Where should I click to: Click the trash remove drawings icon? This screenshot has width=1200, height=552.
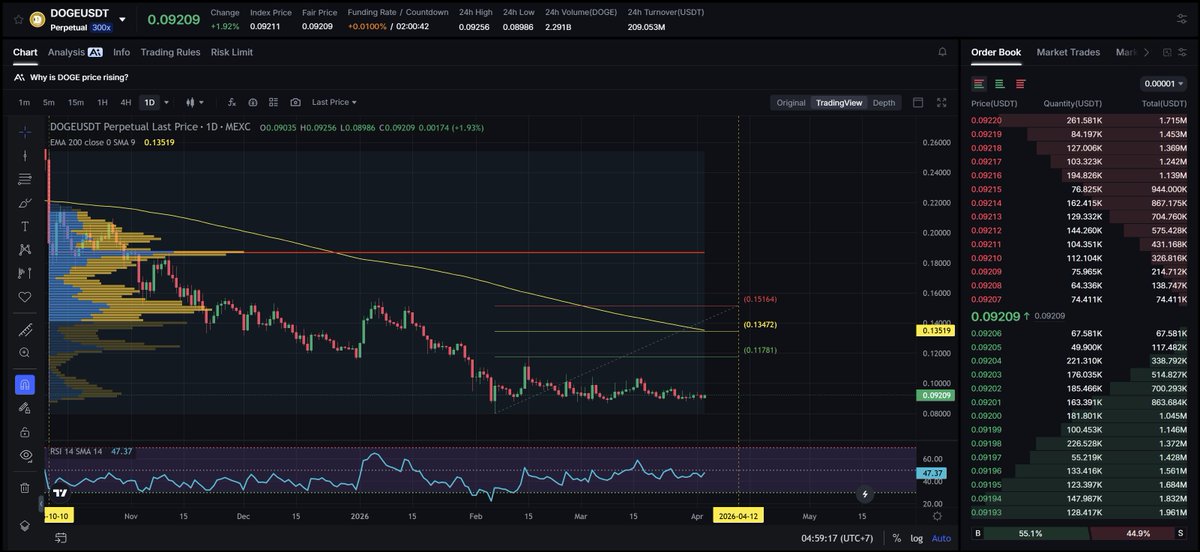pyautogui.click(x=25, y=488)
